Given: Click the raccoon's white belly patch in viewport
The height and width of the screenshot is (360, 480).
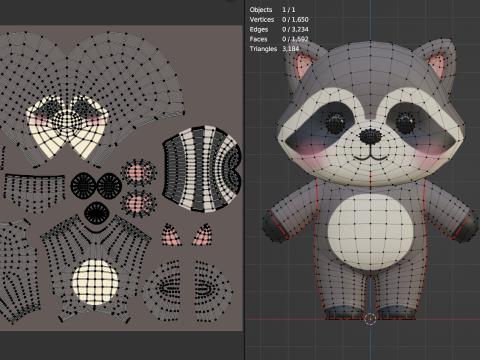Looking at the screenshot, I should [370, 232].
